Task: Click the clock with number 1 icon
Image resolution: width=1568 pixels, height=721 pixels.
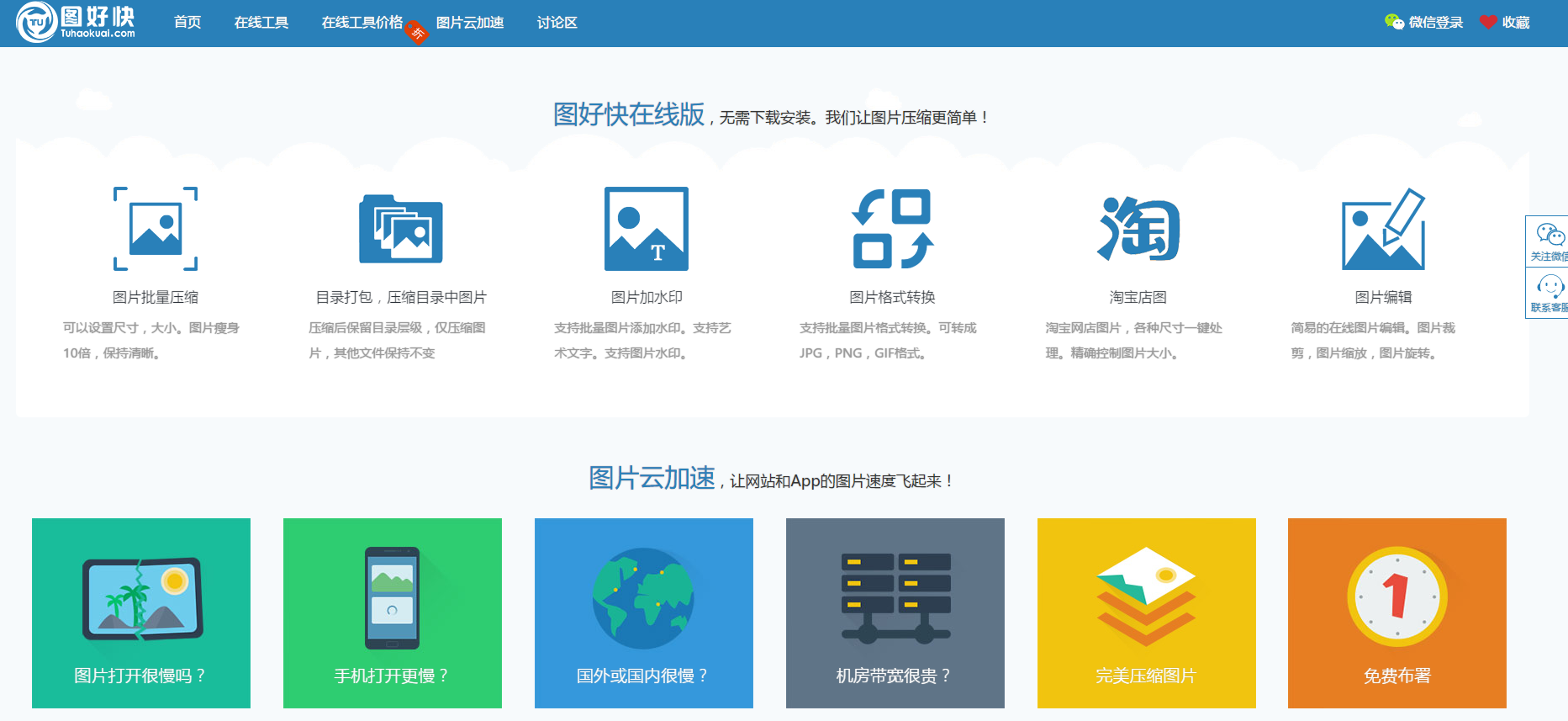Action: 1397,596
